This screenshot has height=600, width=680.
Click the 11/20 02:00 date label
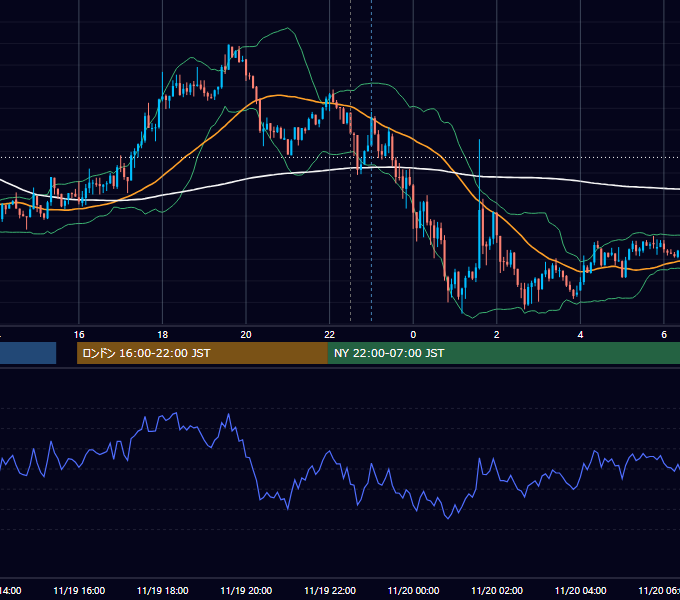point(497,590)
